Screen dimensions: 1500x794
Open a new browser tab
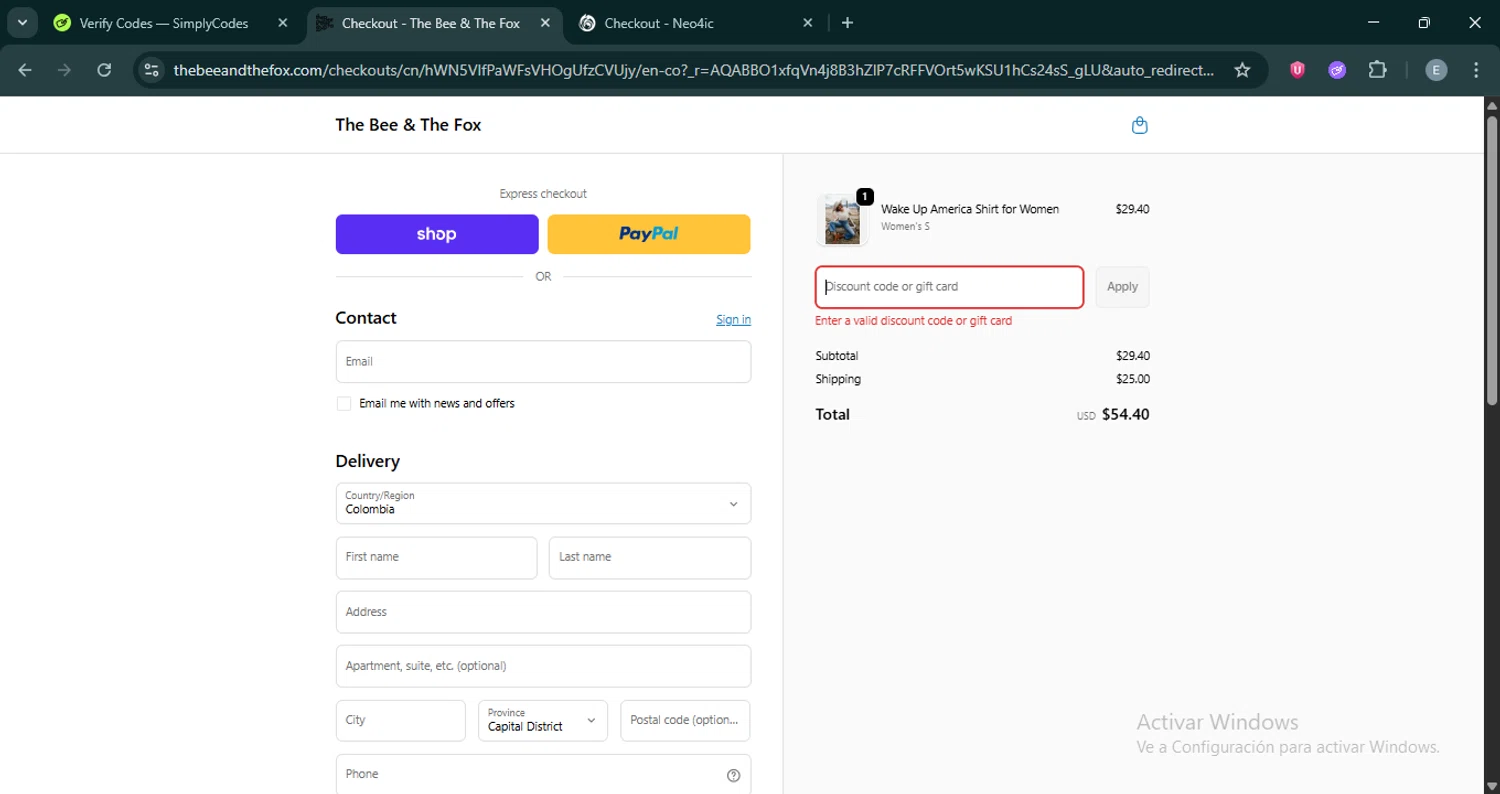[x=847, y=23]
